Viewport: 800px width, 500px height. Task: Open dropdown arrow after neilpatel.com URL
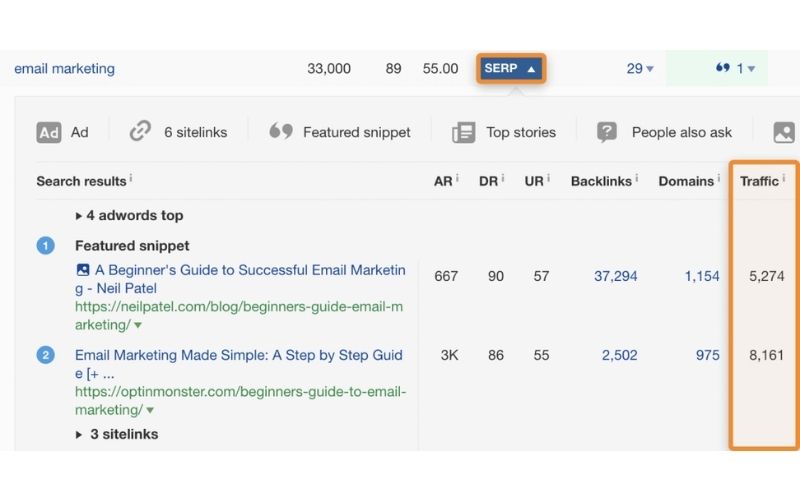pyautogui.click(x=138, y=325)
